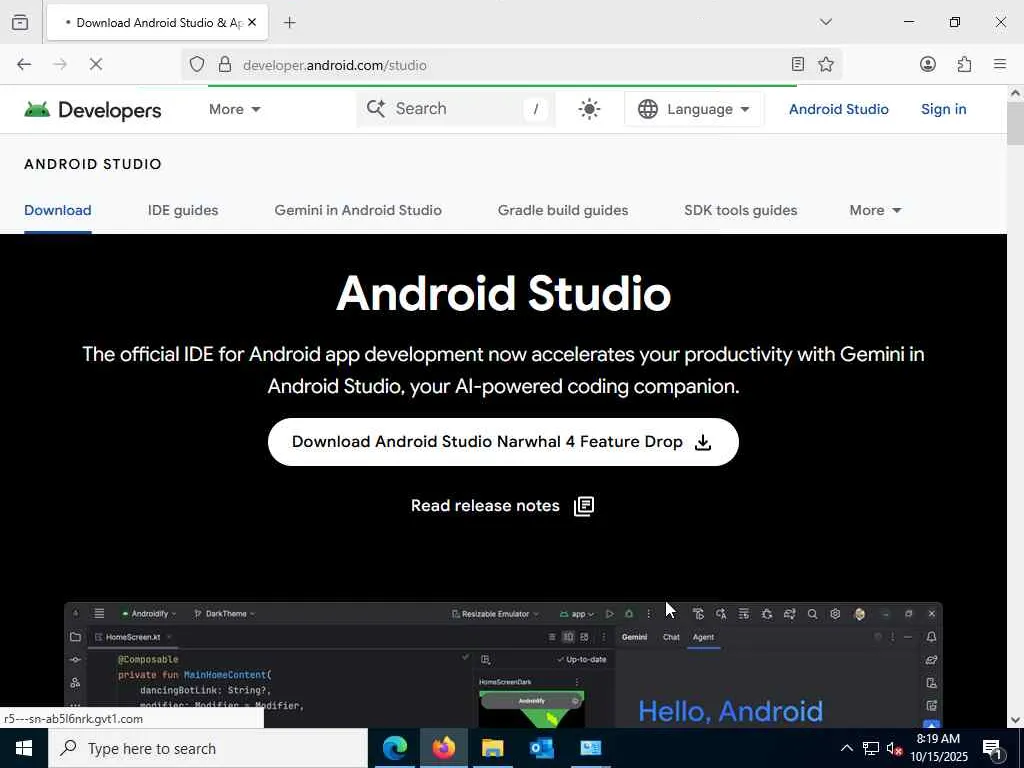Open the extensions puzzle icon

(964, 64)
